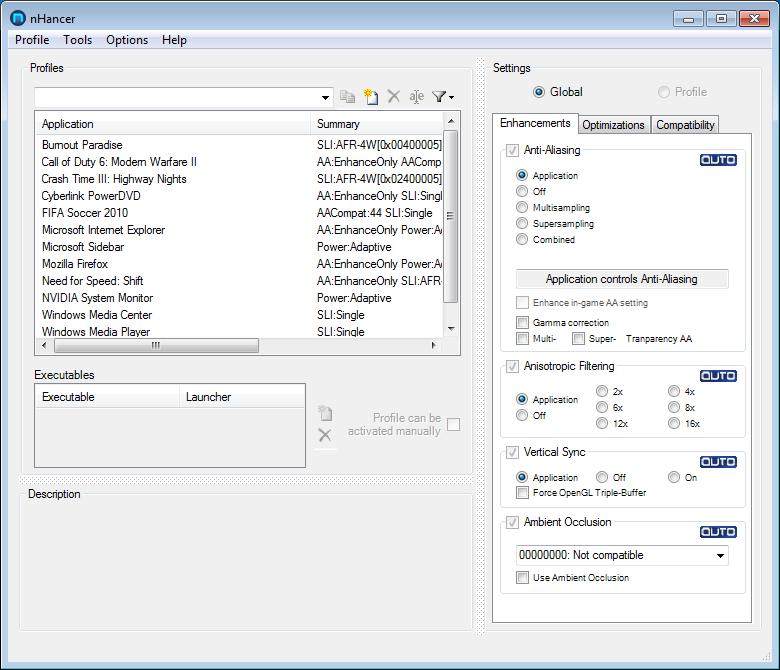Switch to the Optimizations tab
The image size is (780, 670).
(613, 125)
